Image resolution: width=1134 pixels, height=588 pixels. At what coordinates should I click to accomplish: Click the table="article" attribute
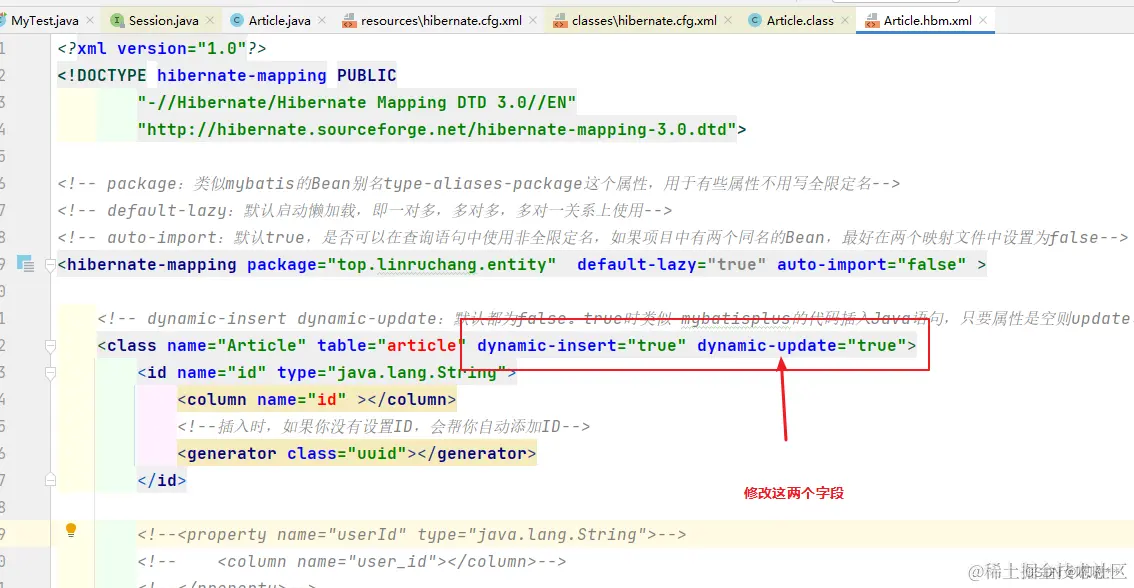[391, 346]
